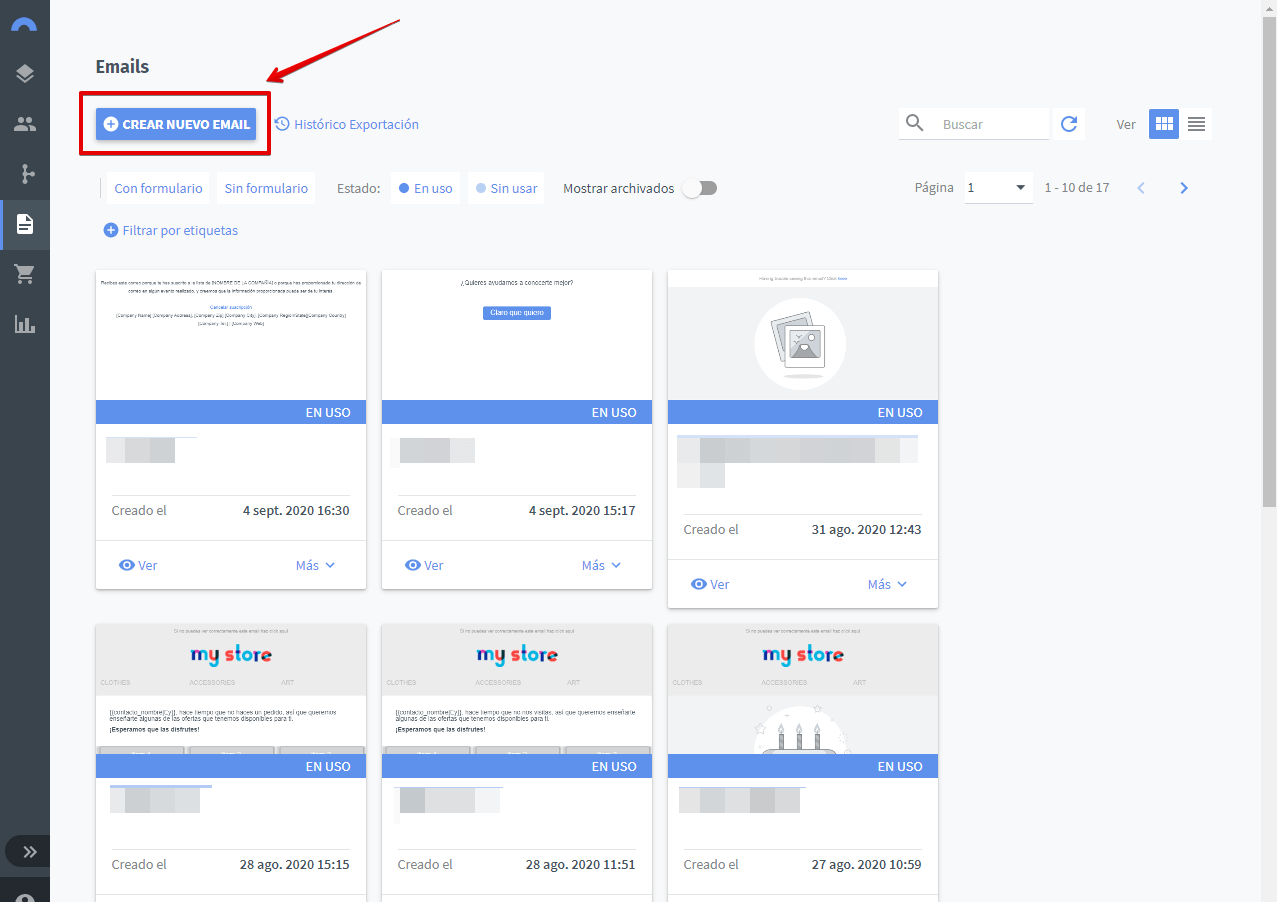1277x902 pixels.
Task: Click Crear Nuevo Email button
Action: pyautogui.click(x=176, y=124)
